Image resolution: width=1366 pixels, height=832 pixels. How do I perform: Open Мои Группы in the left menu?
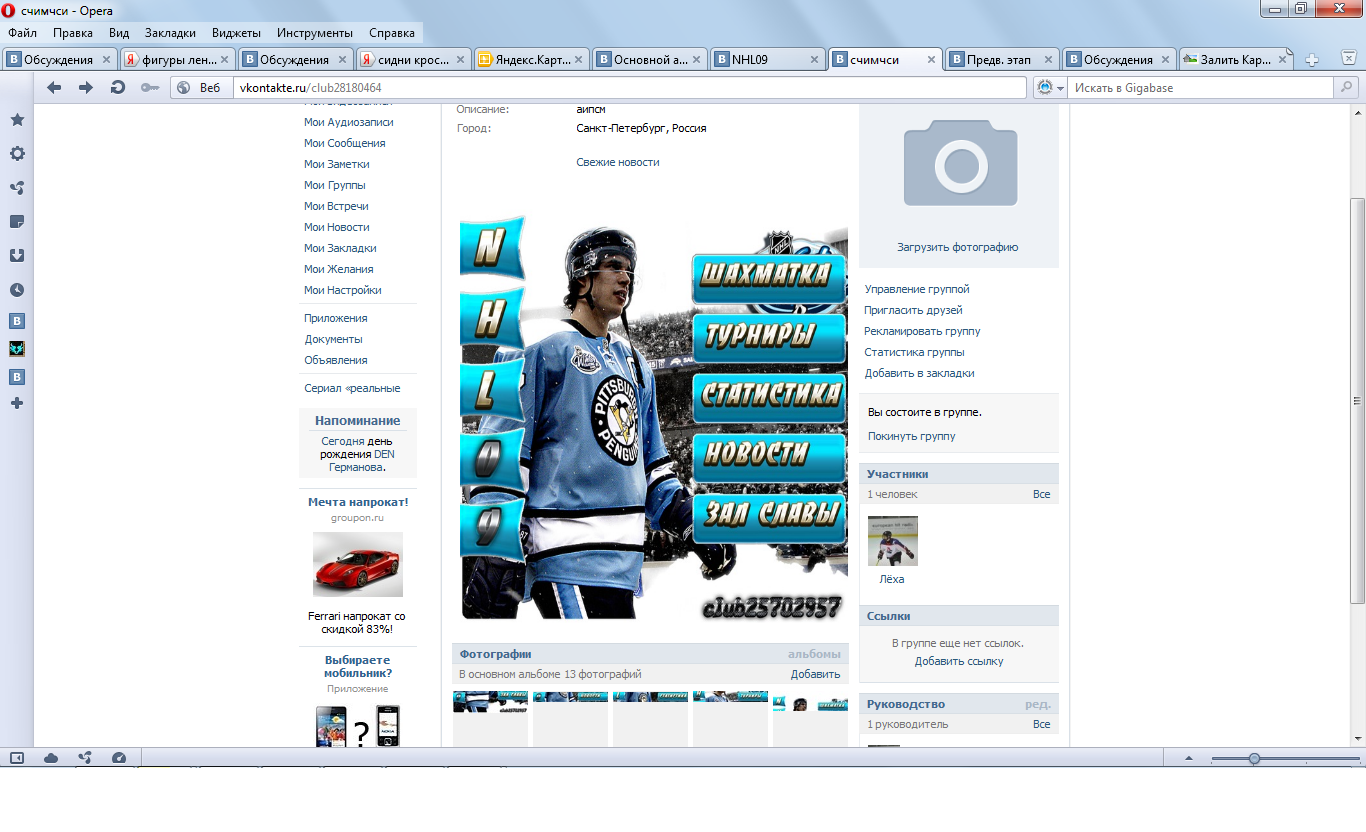pos(335,185)
